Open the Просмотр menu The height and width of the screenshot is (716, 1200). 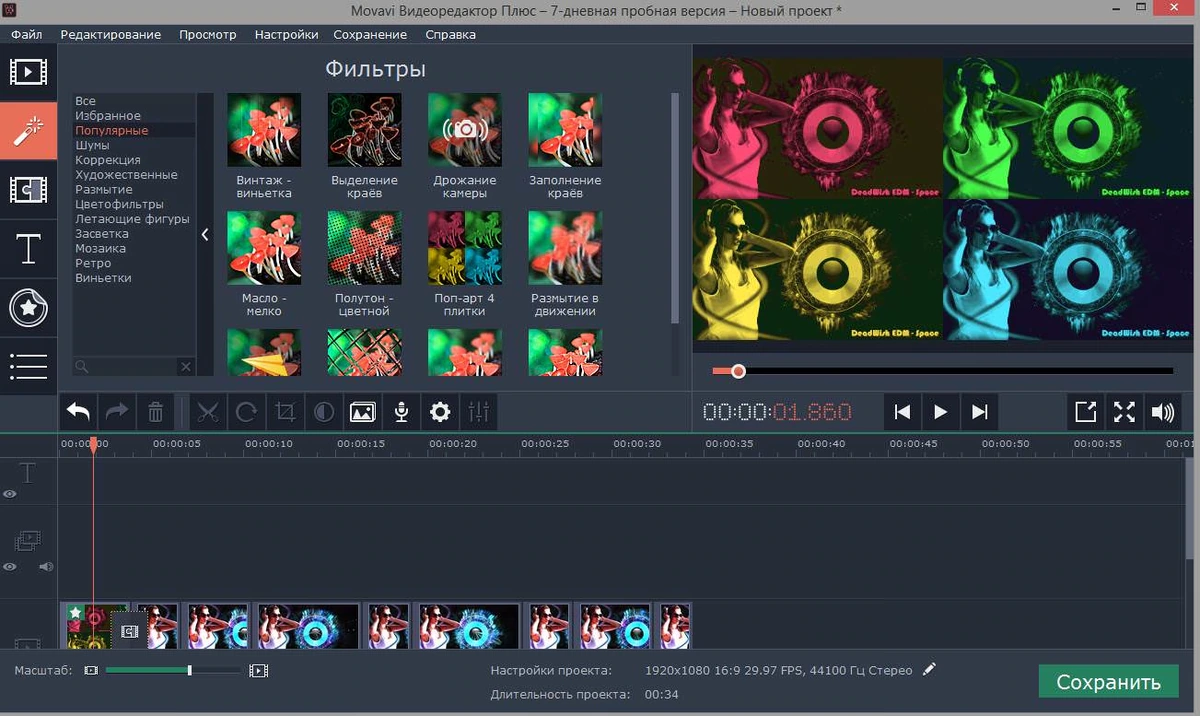pyautogui.click(x=208, y=34)
